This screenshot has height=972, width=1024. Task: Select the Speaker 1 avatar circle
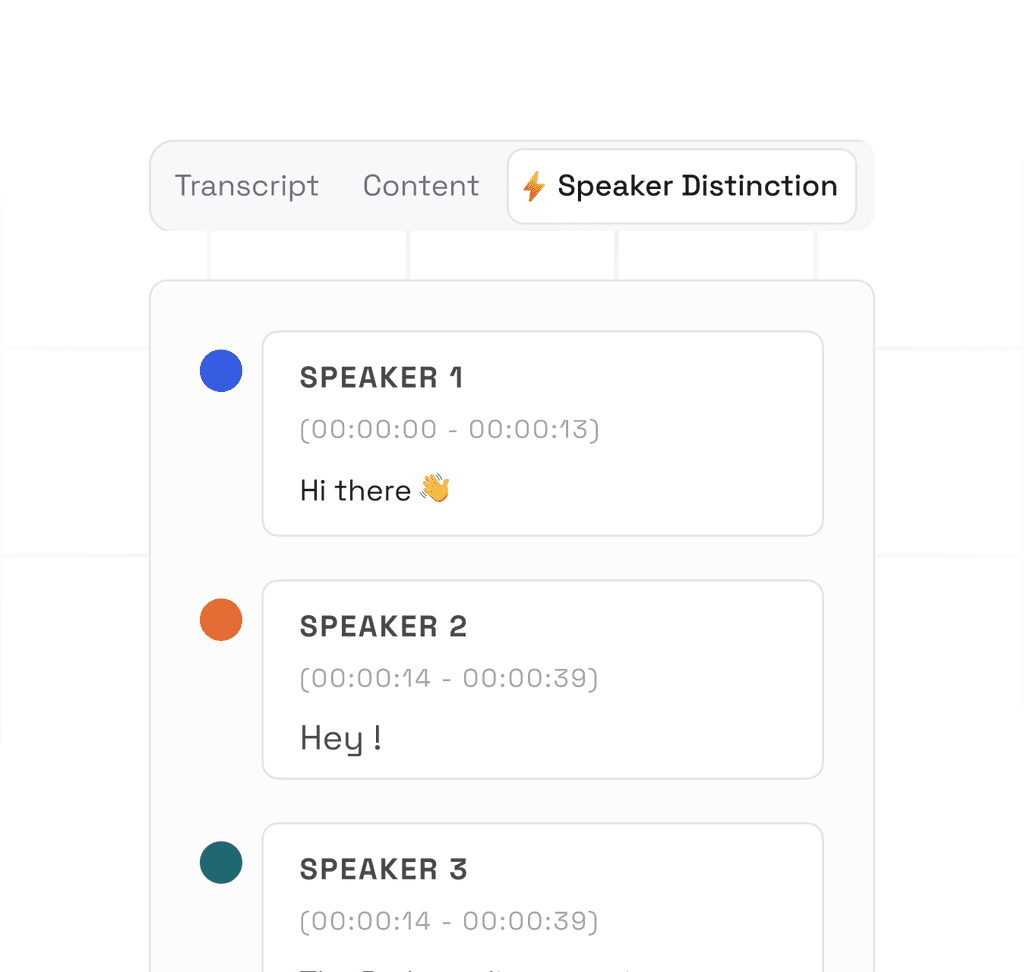click(221, 371)
